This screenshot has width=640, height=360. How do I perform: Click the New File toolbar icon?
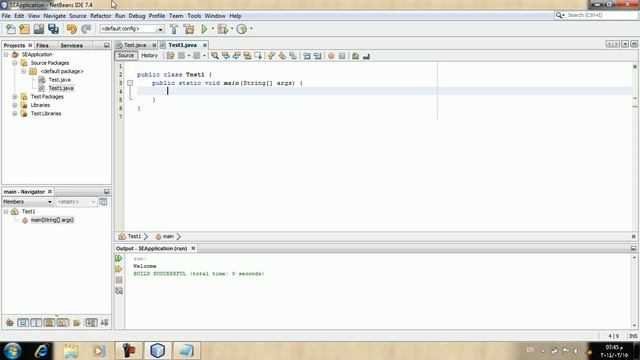(x=11, y=29)
